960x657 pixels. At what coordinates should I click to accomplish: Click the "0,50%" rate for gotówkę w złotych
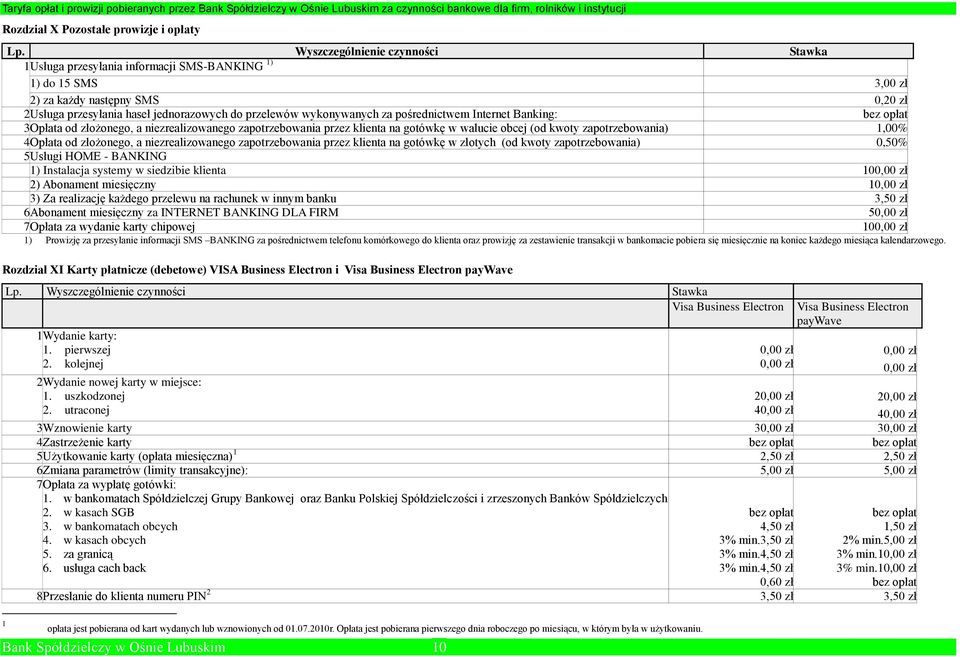coord(891,142)
